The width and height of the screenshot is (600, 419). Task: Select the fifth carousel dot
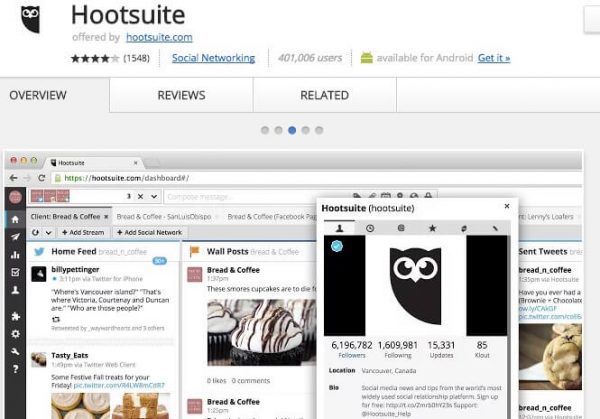(x=319, y=130)
